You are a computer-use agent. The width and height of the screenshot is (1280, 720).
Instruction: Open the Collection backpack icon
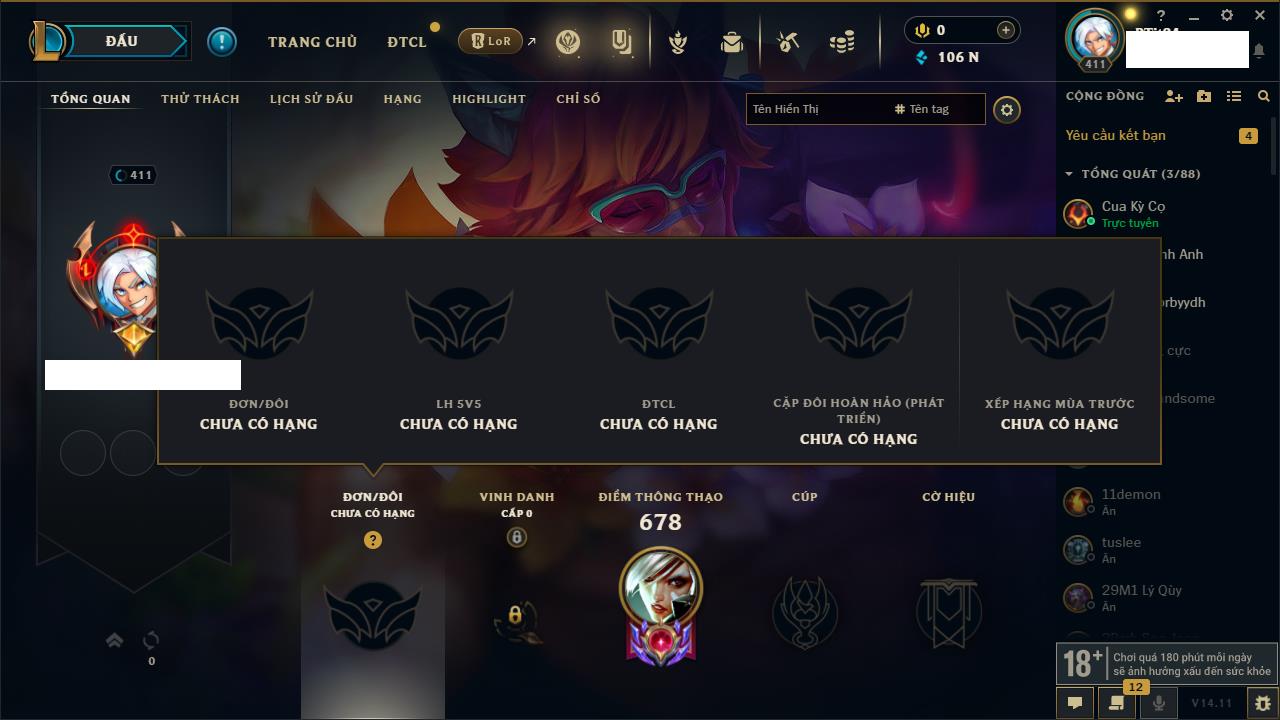[732, 42]
